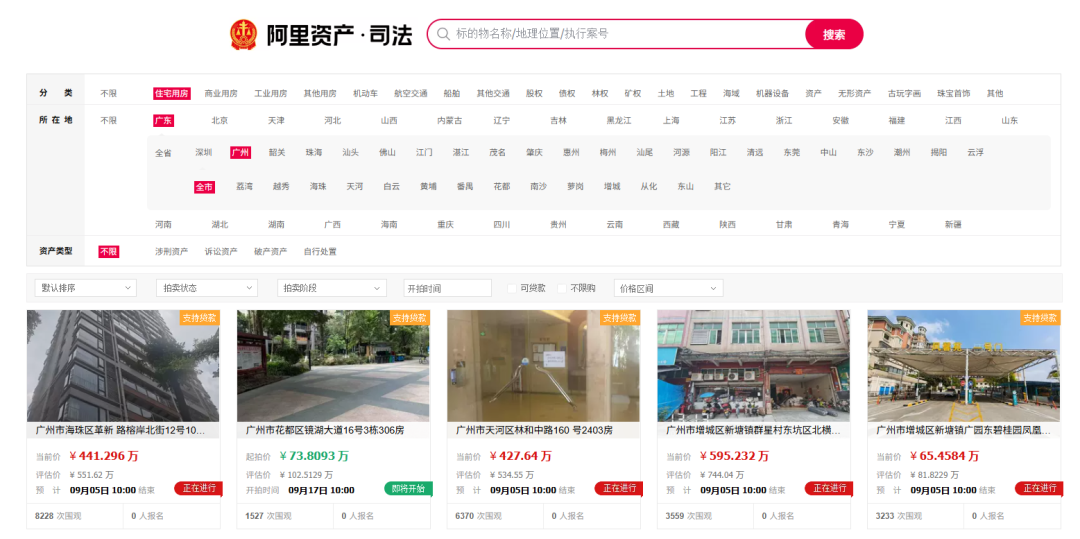Open the 默认排序 sorting dropdown

86,288
